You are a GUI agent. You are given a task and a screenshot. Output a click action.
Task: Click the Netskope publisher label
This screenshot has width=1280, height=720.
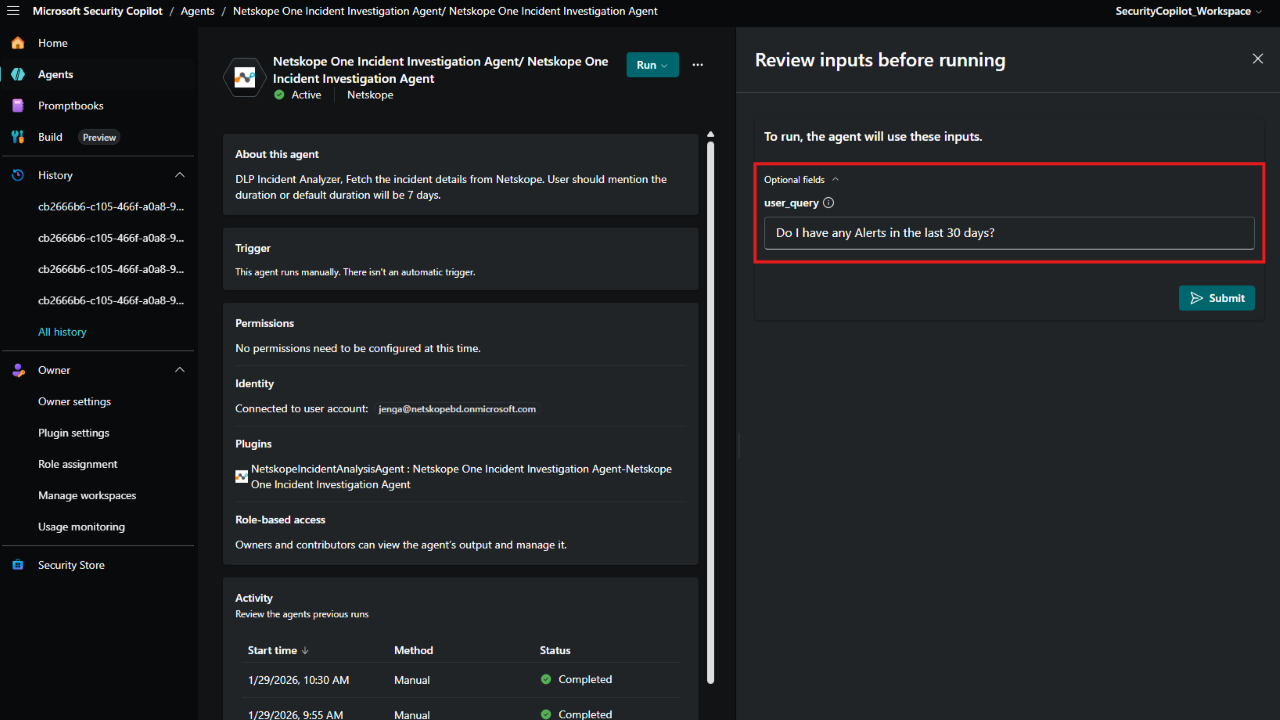click(x=370, y=95)
